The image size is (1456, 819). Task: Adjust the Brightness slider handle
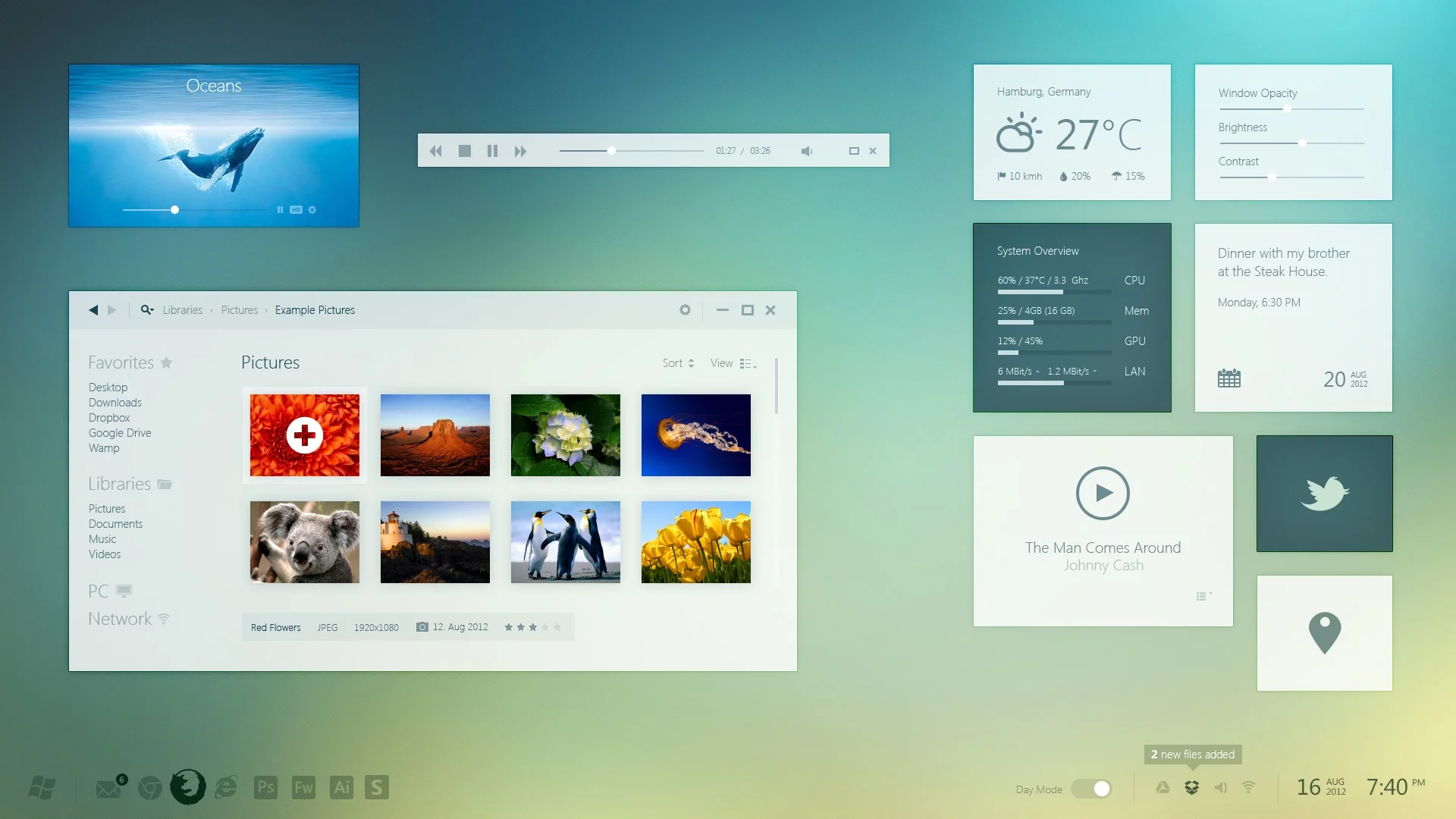tap(1302, 143)
